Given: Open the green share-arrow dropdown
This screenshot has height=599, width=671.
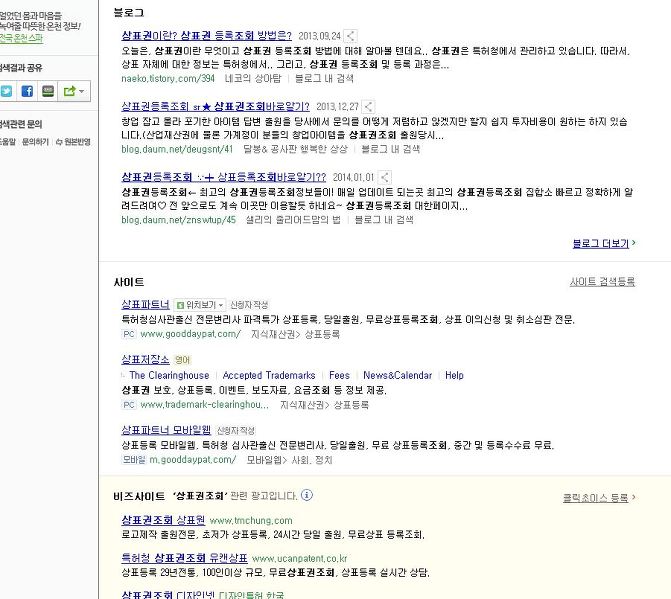Looking at the screenshot, I should coord(74,91).
